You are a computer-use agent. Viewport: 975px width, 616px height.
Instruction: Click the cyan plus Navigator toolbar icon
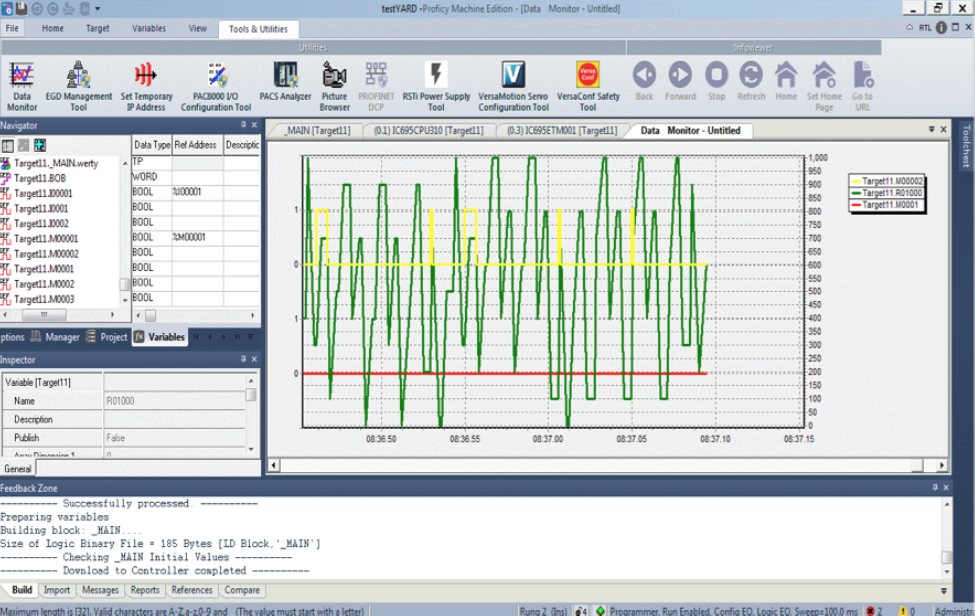click(40, 145)
